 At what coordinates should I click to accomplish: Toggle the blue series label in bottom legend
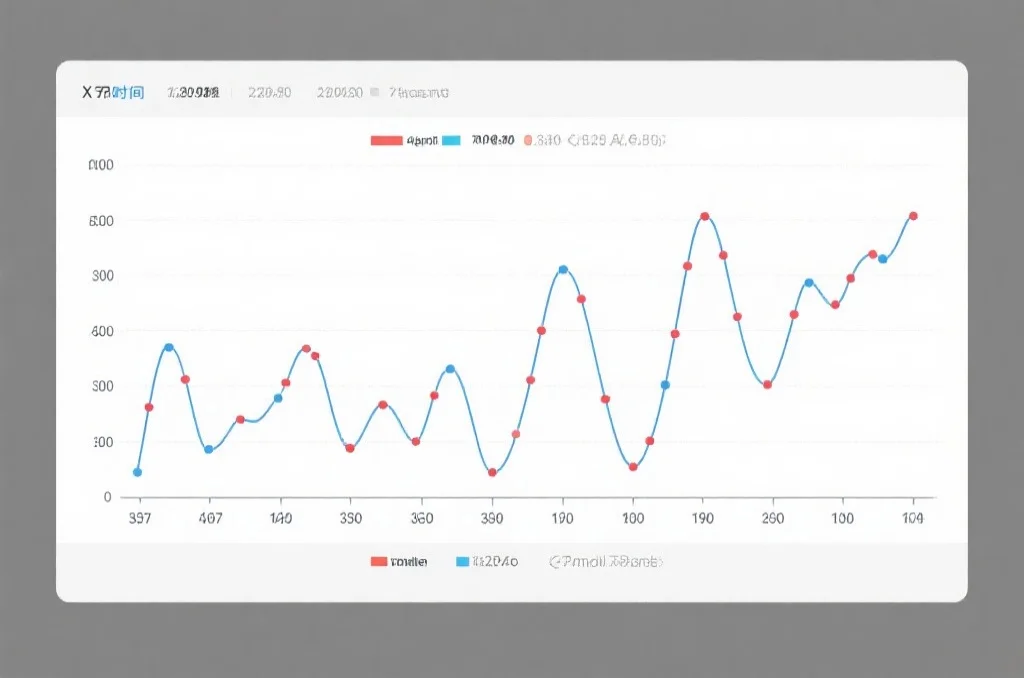(496, 562)
